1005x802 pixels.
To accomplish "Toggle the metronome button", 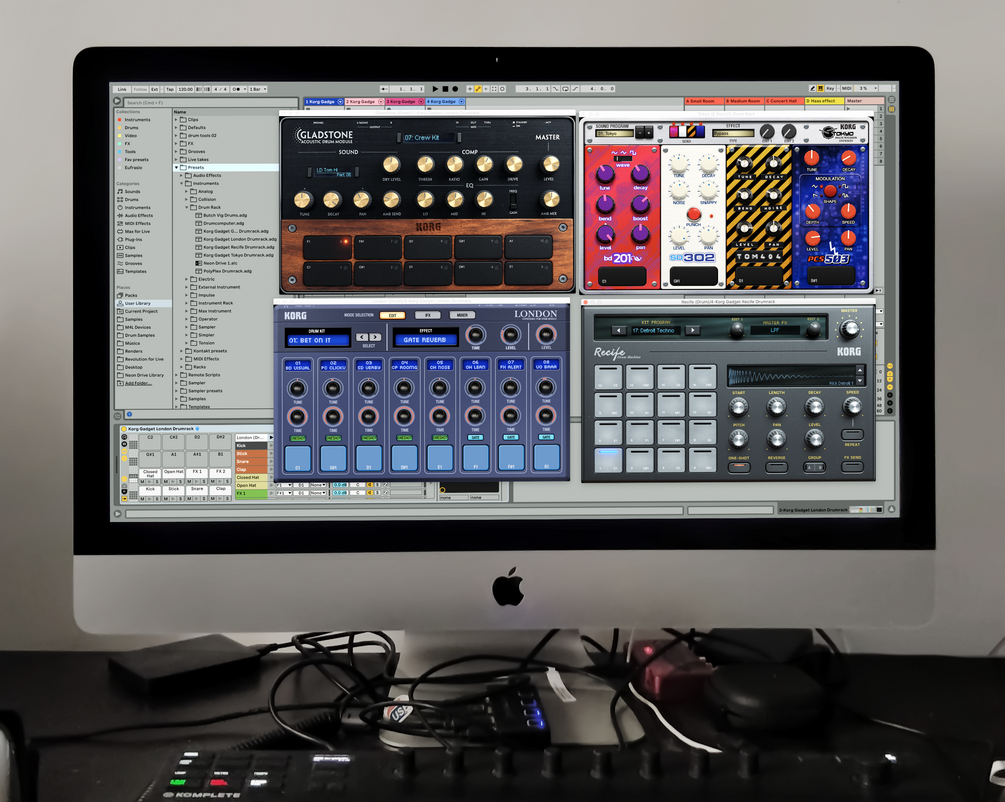I will tap(237, 89).
